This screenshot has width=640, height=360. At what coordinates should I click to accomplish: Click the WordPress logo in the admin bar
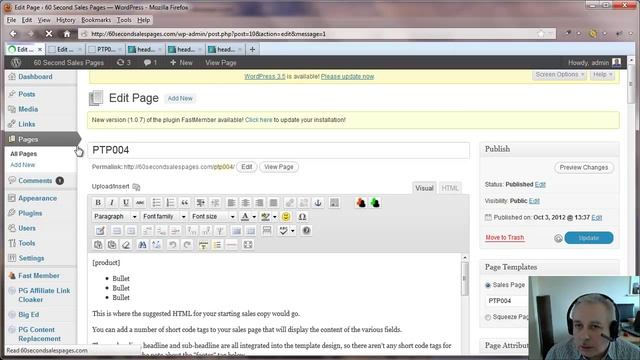click(x=16, y=62)
